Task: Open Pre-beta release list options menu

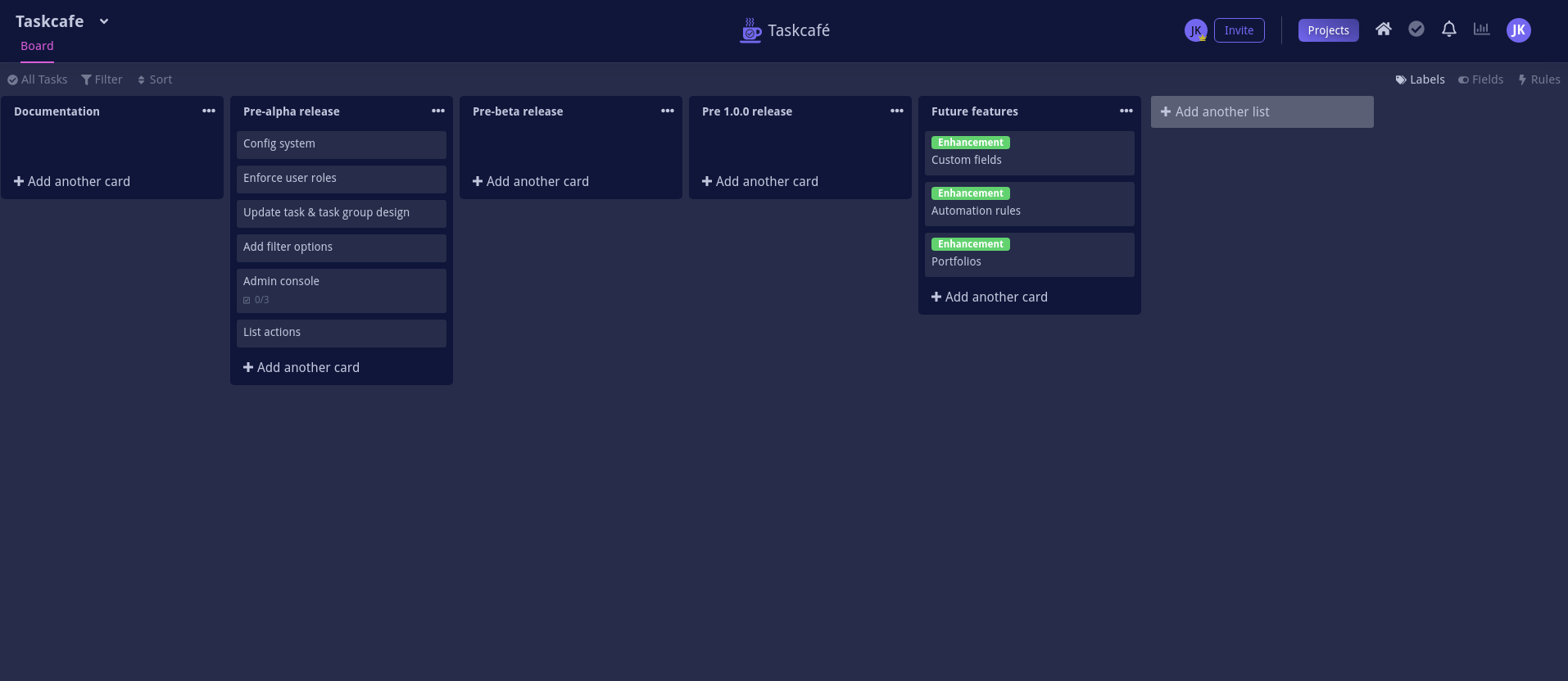Action: (x=668, y=111)
